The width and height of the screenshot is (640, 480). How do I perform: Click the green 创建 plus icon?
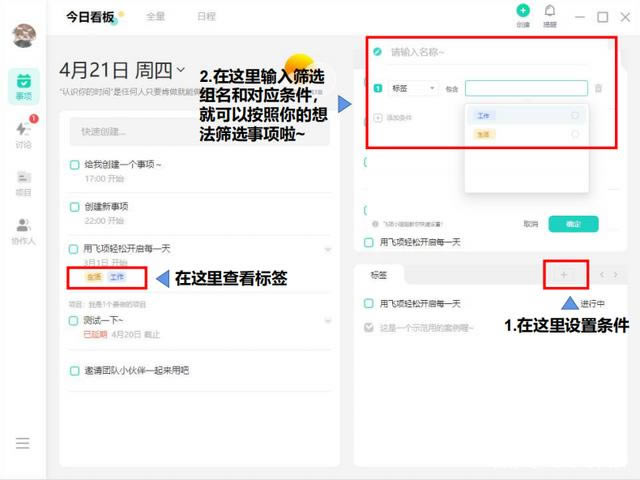[x=523, y=11]
